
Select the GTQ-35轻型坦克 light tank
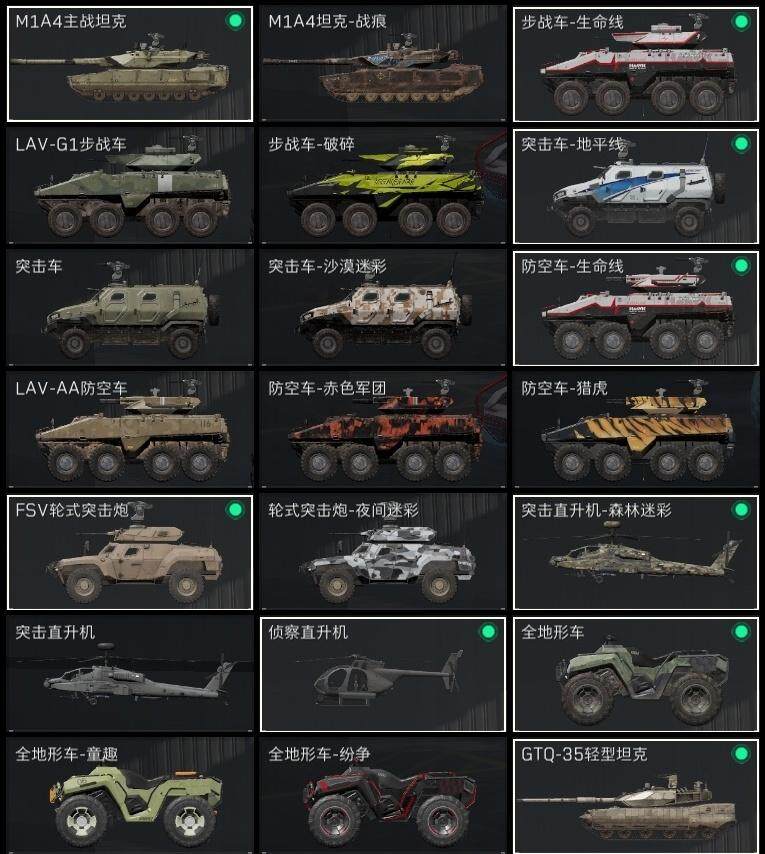(636, 796)
